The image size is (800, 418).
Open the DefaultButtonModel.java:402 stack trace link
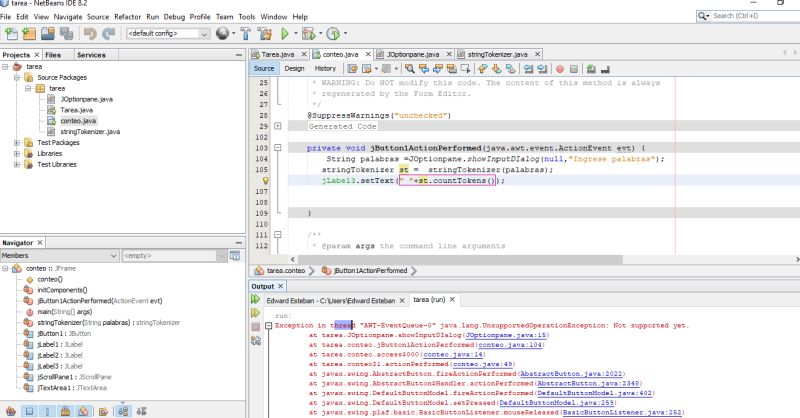coord(595,393)
